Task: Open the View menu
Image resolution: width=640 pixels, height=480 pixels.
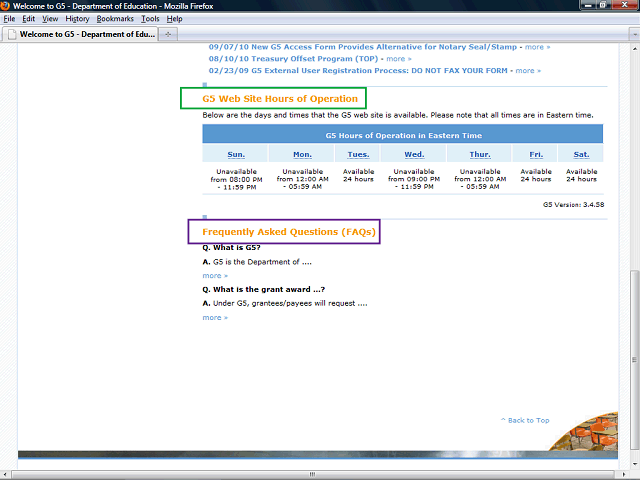Action: (x=50, y=19)
